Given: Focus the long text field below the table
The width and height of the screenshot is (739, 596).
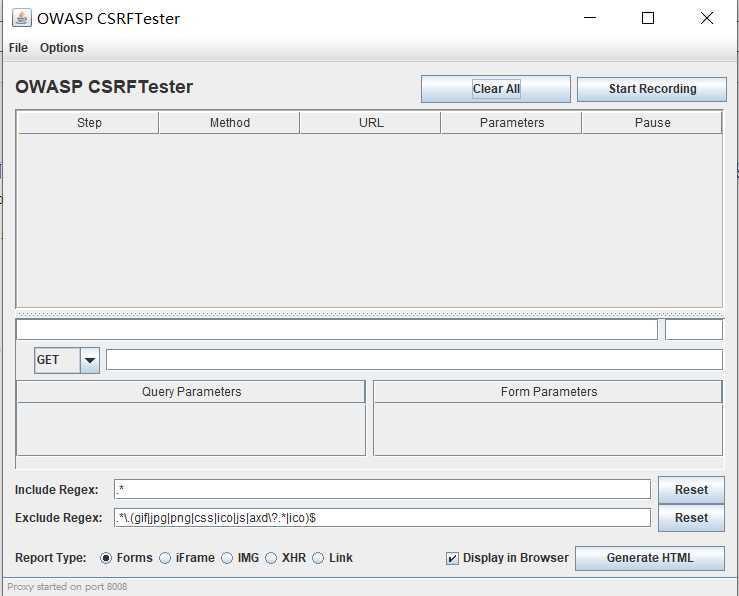Looking at the screenshot, I should 337,329.
